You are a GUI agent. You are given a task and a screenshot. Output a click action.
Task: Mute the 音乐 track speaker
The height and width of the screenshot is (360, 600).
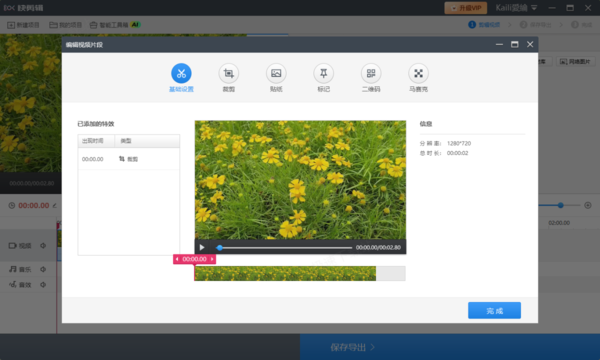[43, 269]
